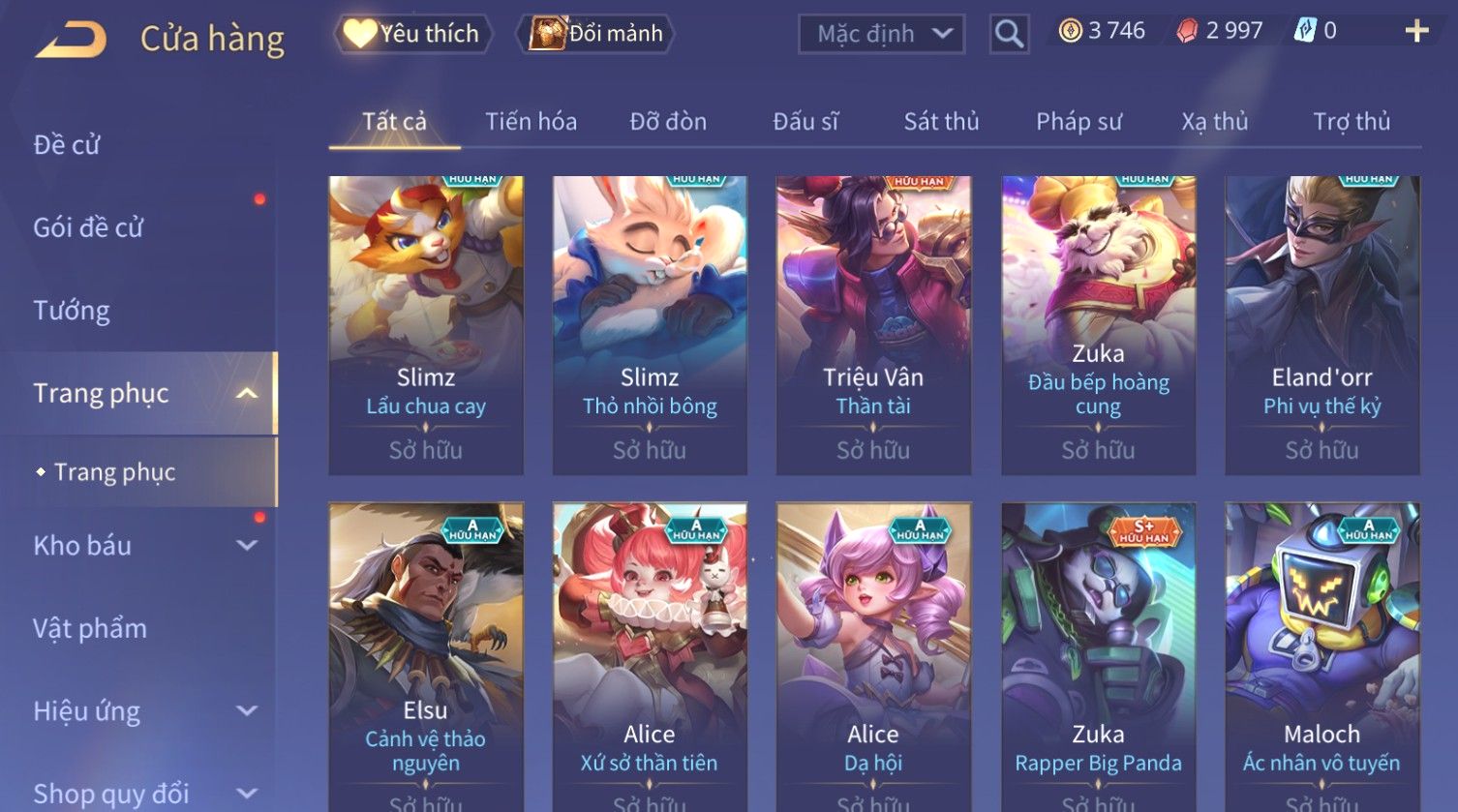
Task: Open the search magnifier icon
Action: (1009, 34)
